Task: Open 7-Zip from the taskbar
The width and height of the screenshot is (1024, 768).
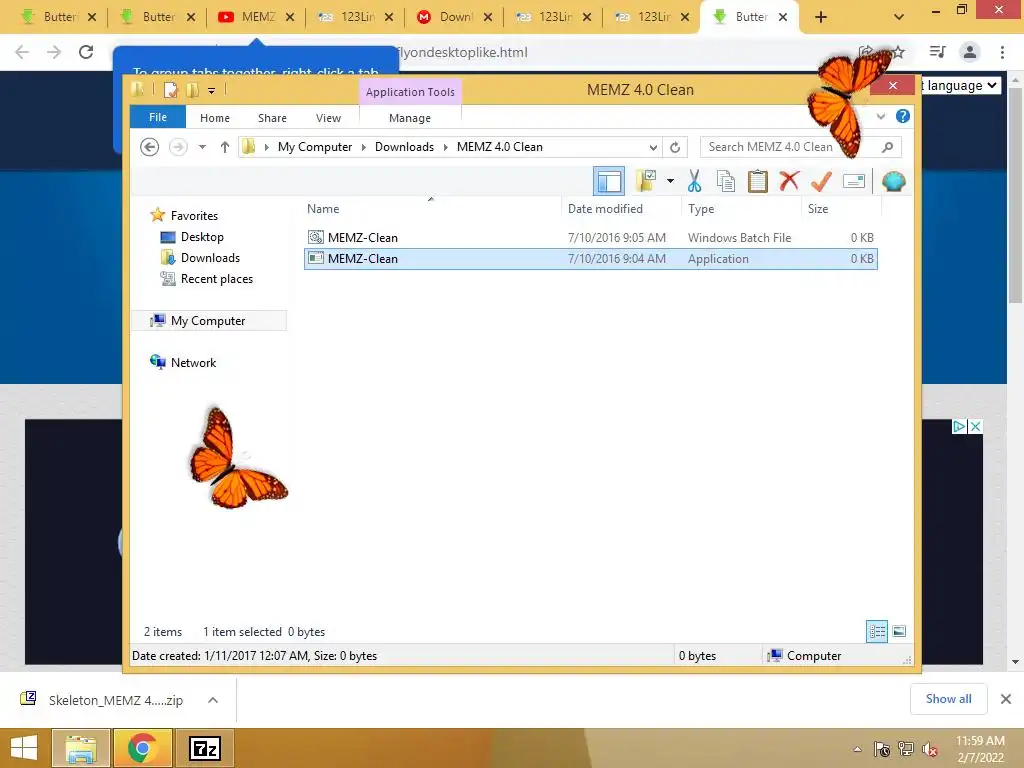Action: 205,748
